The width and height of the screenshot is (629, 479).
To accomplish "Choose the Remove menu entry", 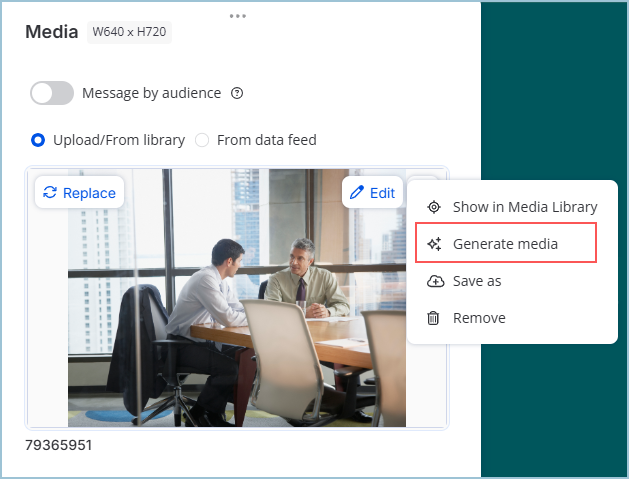I will (479, 318).
